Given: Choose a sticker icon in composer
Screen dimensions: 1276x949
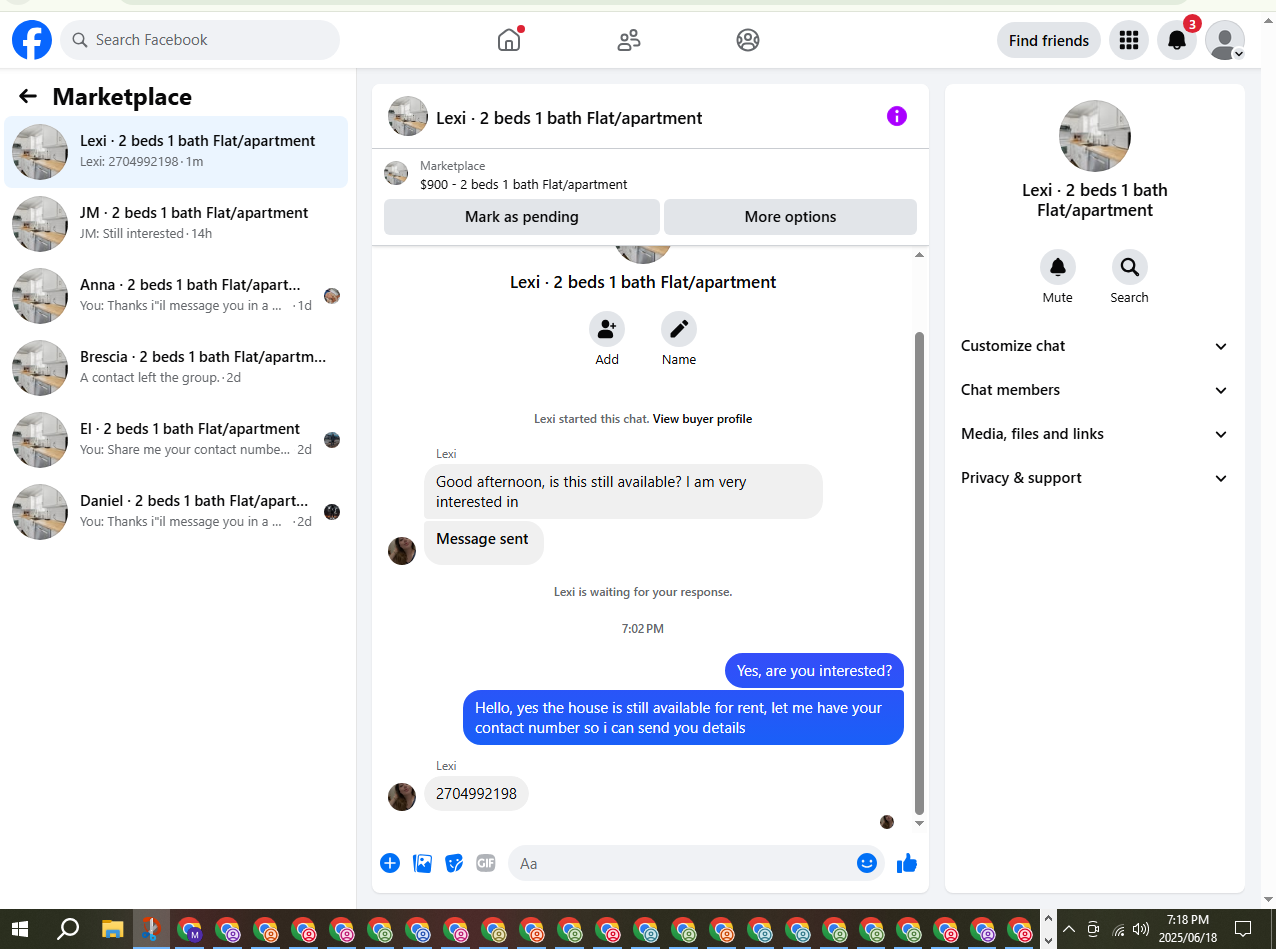Looking at the screenshot, I should tap(454, 863).
